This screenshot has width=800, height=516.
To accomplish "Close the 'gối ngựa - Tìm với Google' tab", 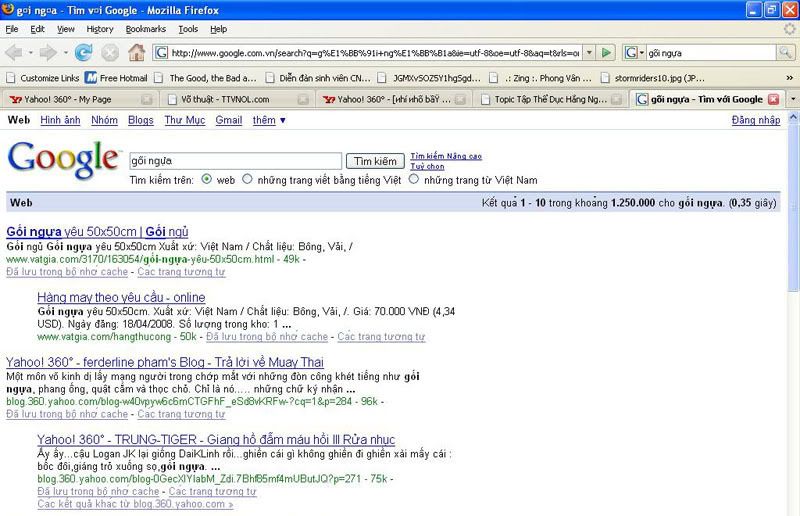I will coord(773,100).
